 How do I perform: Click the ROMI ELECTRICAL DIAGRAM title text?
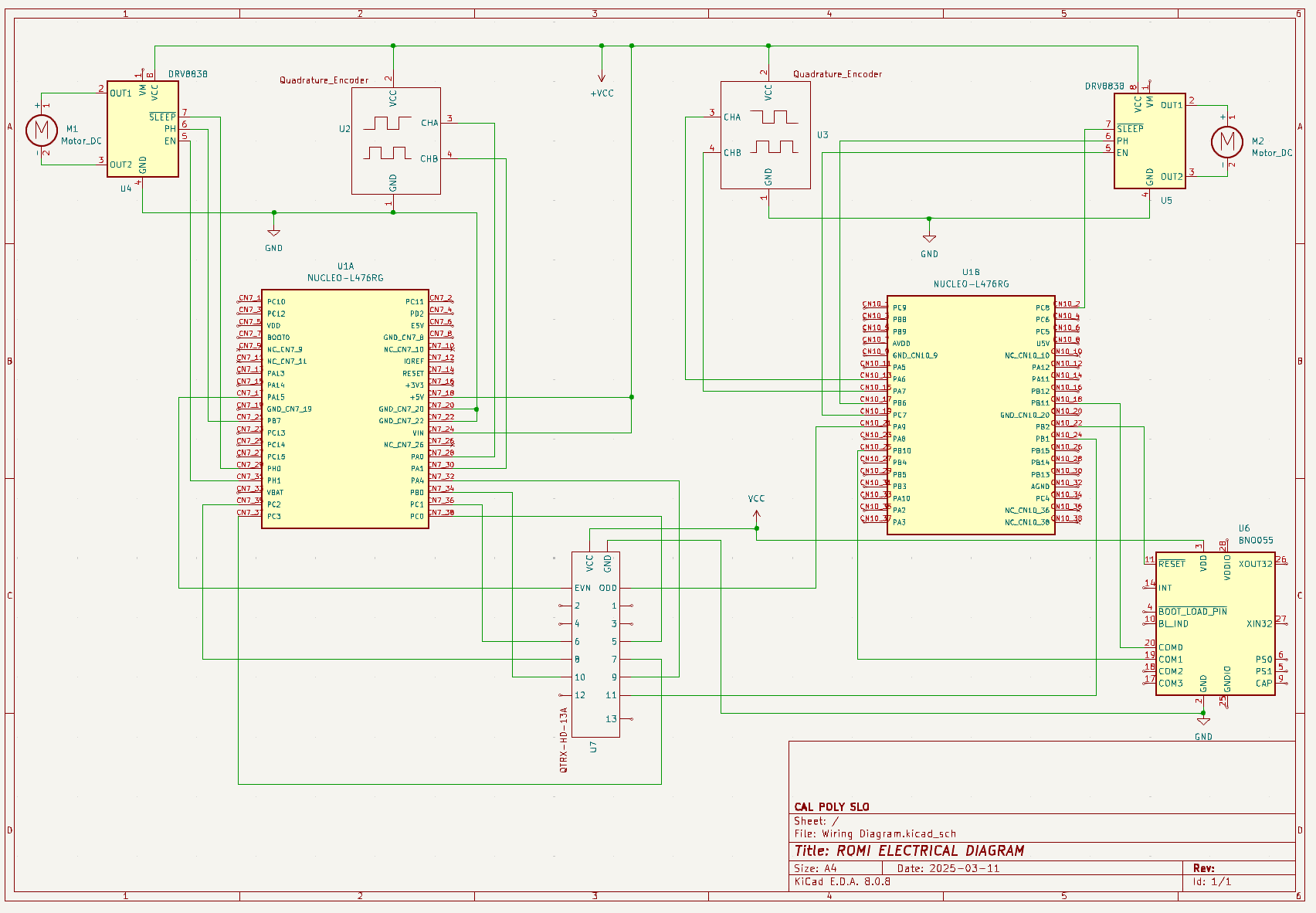tap(909, 850)
